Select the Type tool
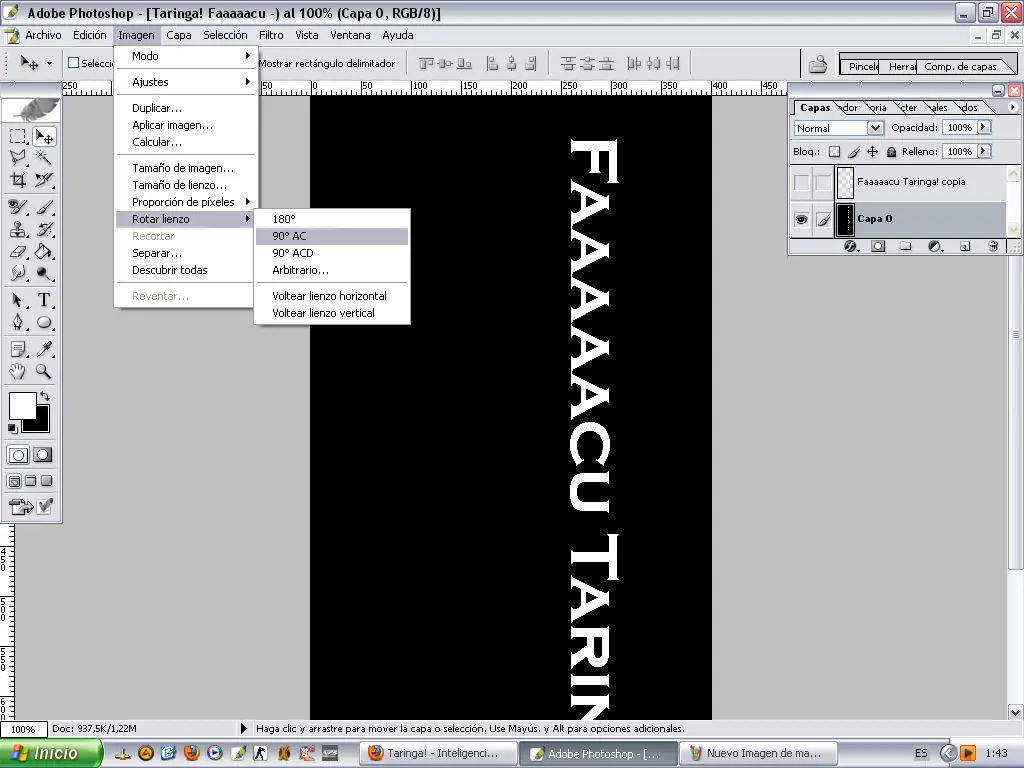The width and height of the screenshot is (1024, 768). (44, 300)
